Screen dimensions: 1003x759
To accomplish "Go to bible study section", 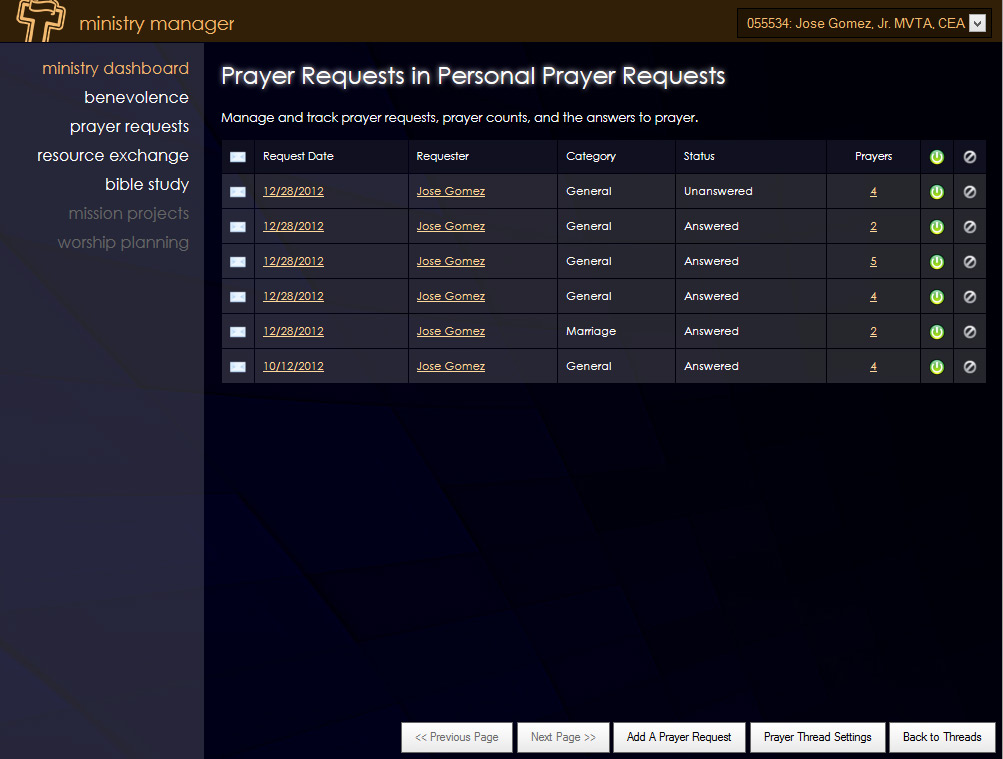I will (x=146, y=184).
